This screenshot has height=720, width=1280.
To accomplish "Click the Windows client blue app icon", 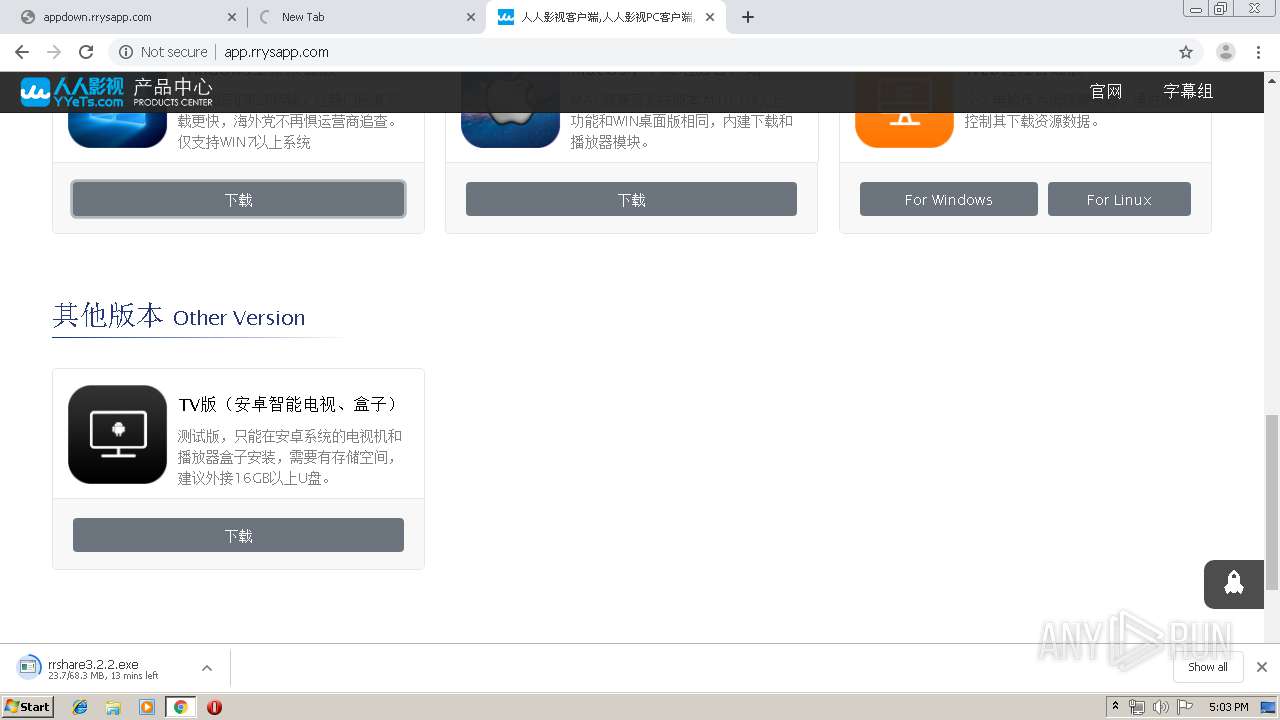I will (x=117, y=129).
